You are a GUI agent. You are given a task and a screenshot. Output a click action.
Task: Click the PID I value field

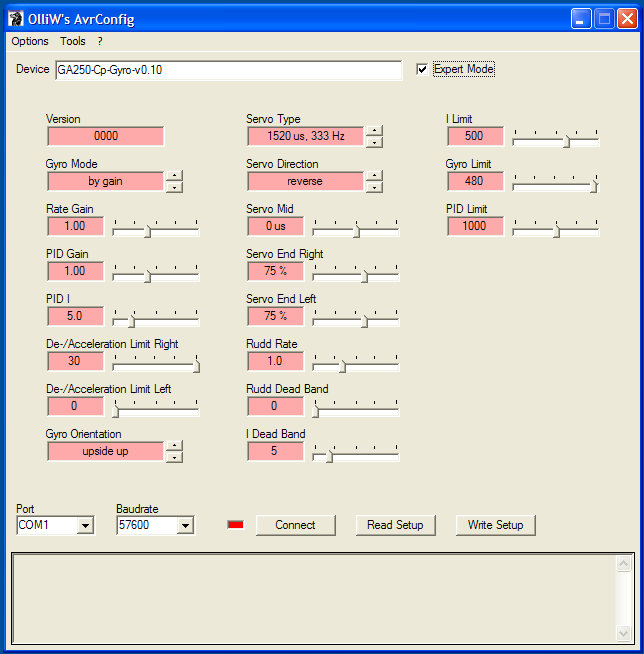pos(75,316)
